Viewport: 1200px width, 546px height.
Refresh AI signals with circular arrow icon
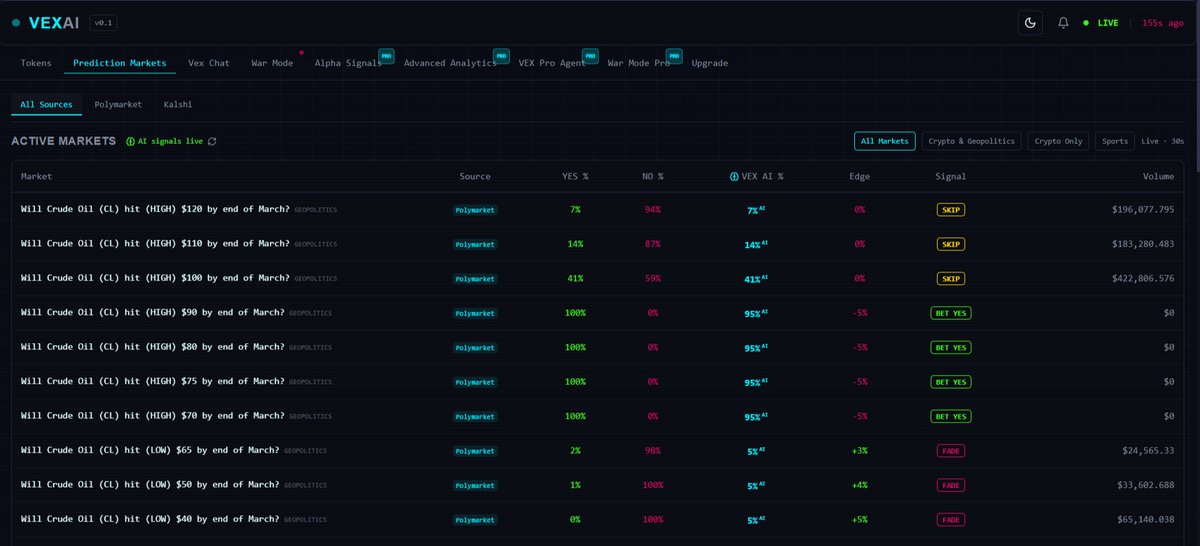click(x=212, y=141)
